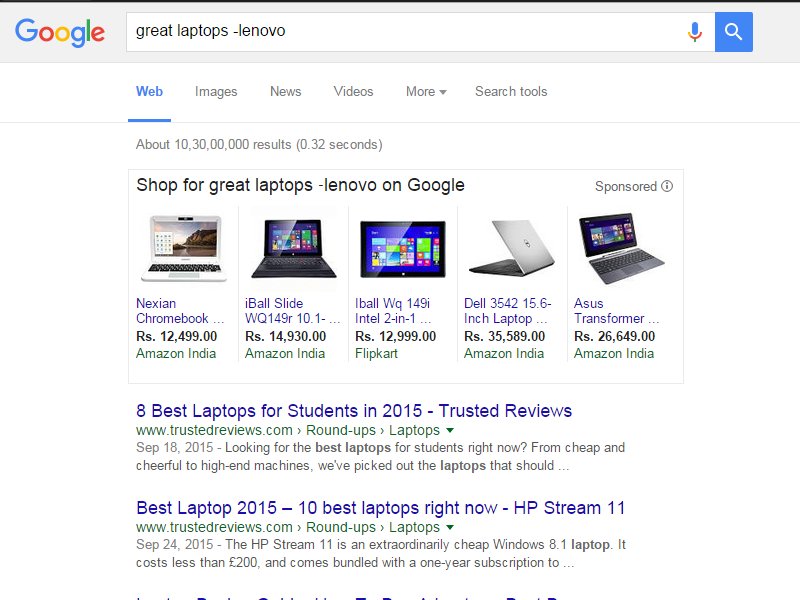Click the Google logo
800x600 pixels.
pyautogui.click(x=60, y=33)
